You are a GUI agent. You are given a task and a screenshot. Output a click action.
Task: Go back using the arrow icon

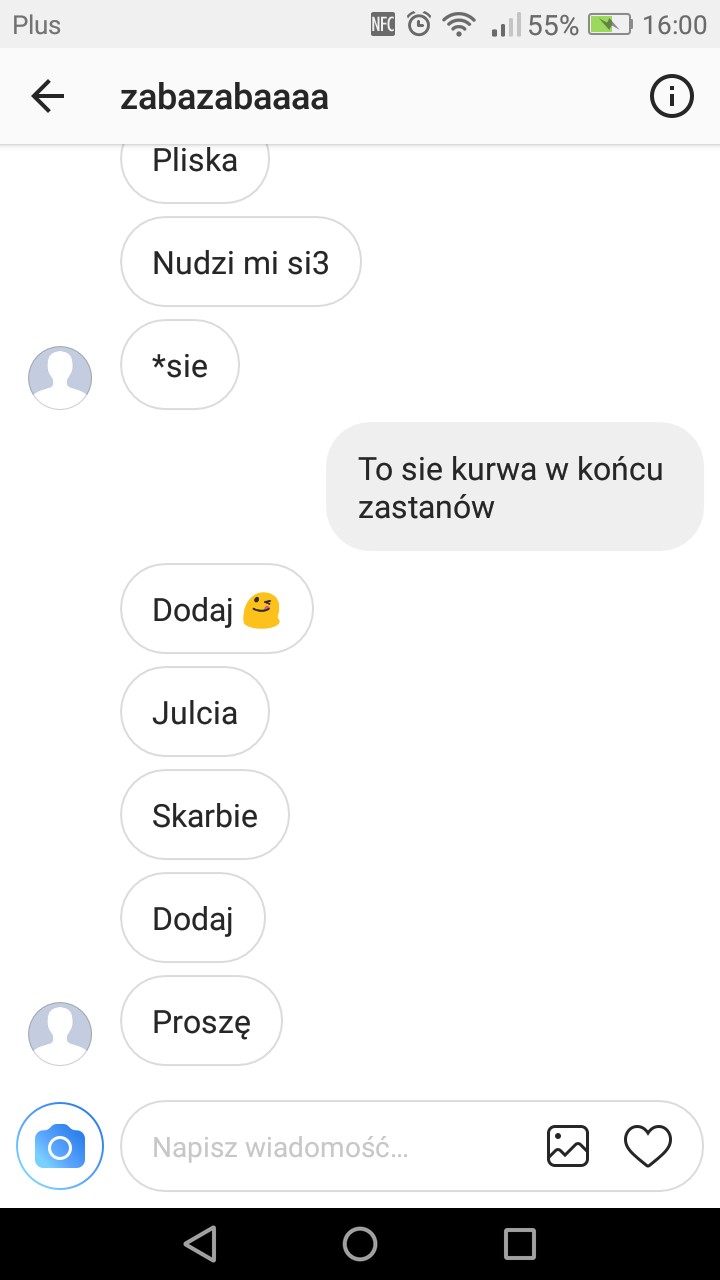click(47, 97)
